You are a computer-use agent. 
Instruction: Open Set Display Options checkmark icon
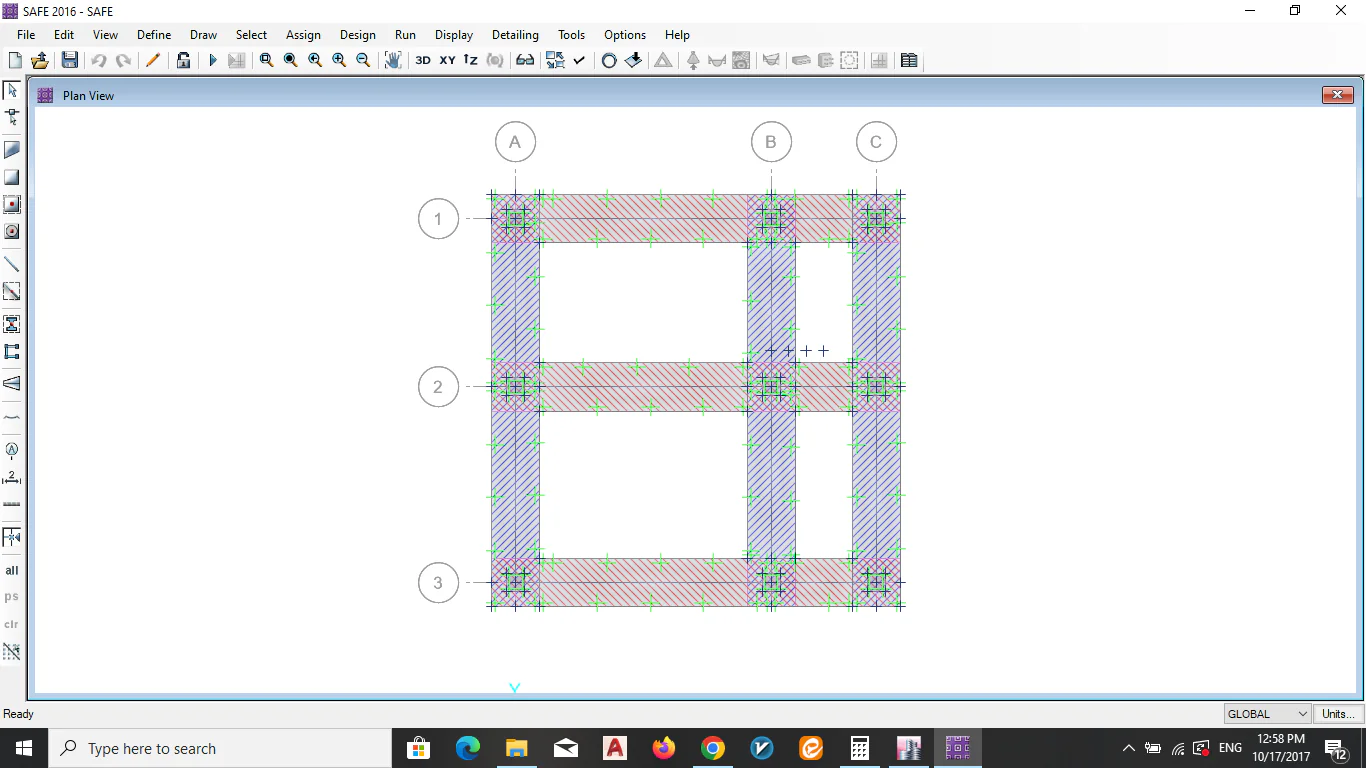coord(579,60)
